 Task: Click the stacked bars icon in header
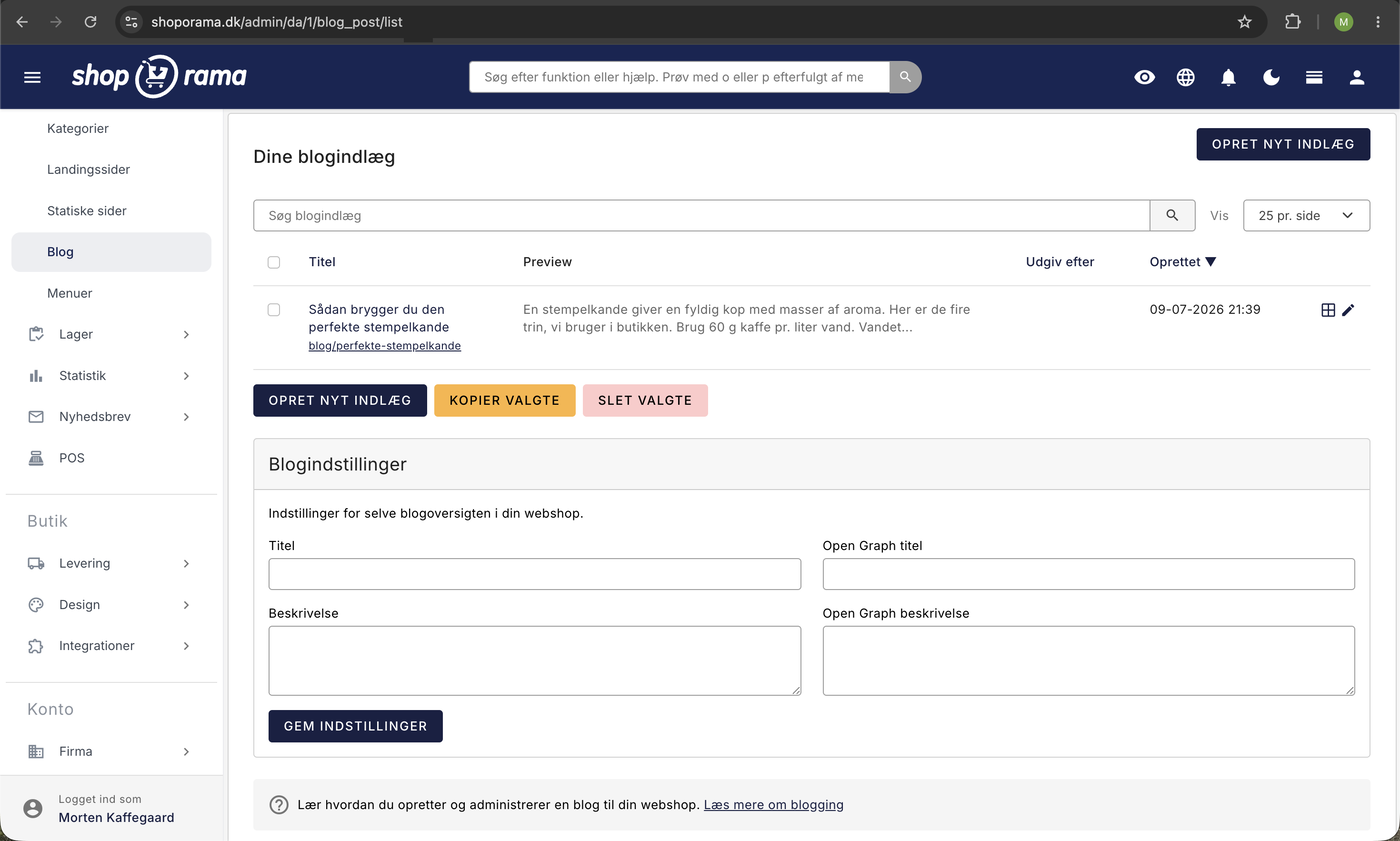(1314, 77)
